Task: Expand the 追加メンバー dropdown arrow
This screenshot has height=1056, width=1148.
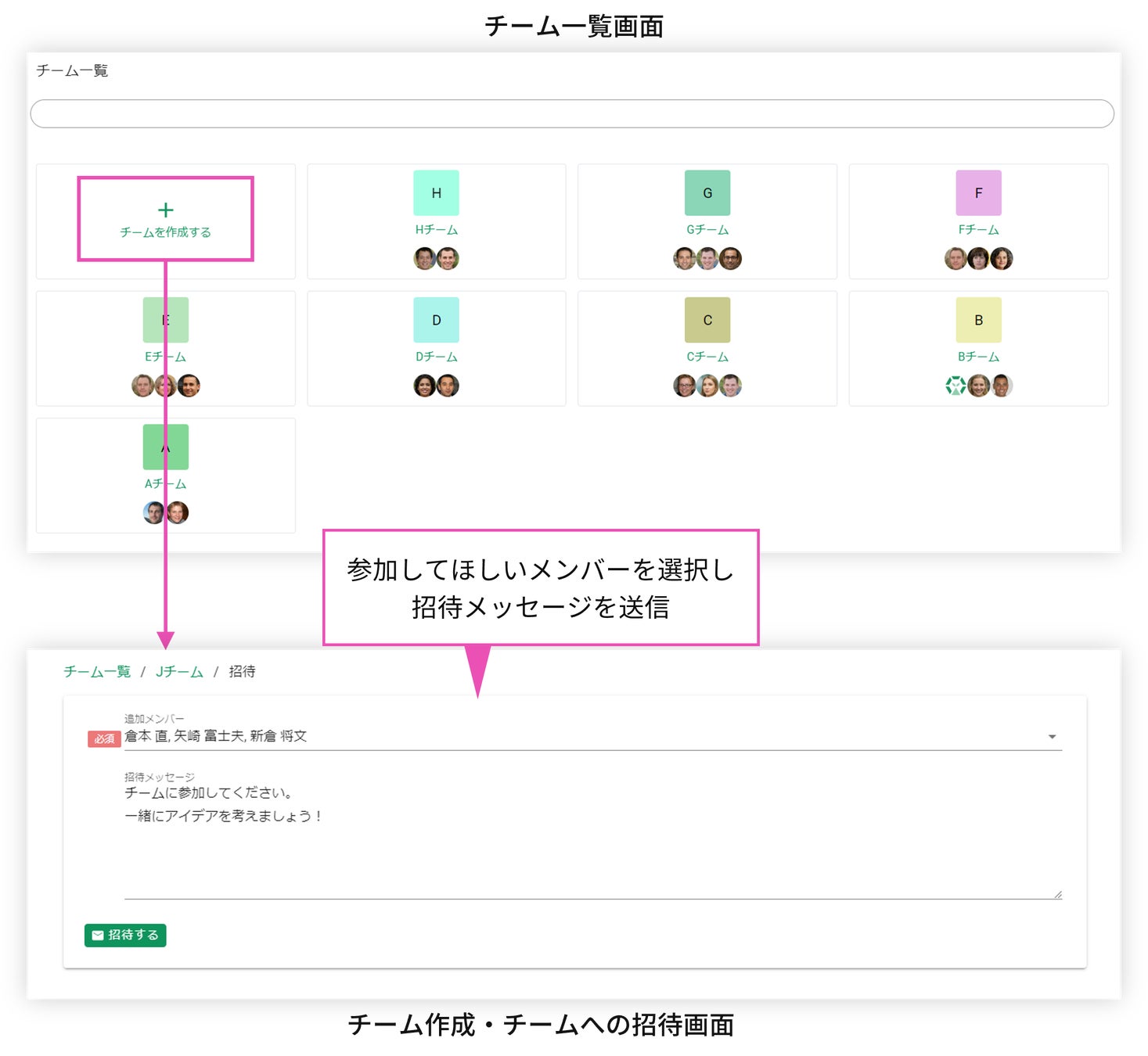Action: 1052,737
